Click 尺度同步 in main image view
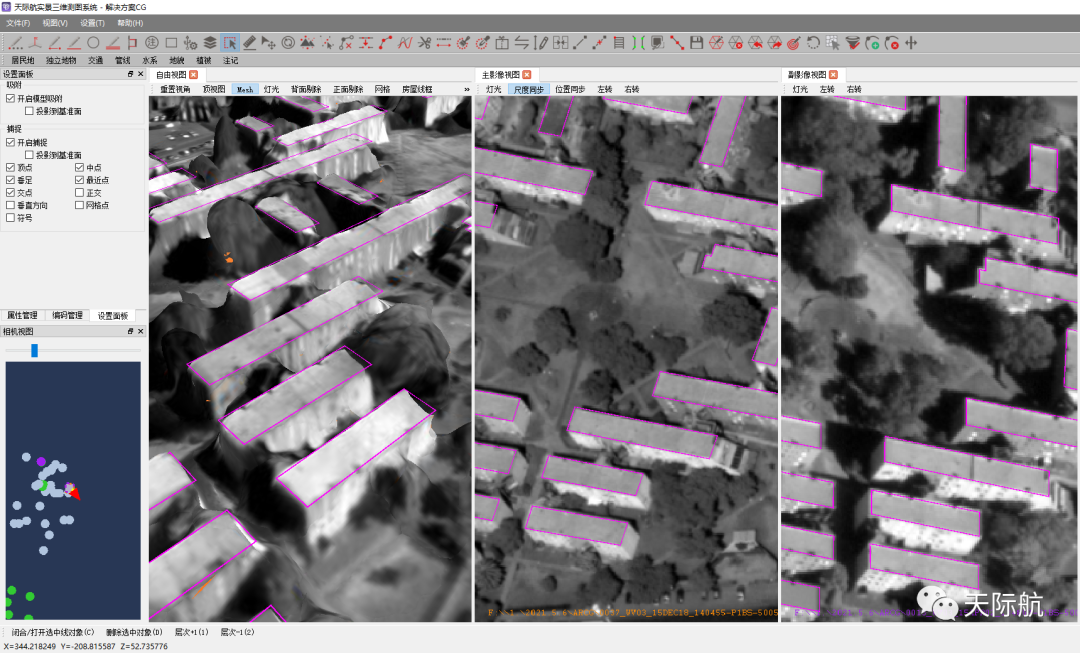Screen dimensions: 1080x653 coord(528,89)
